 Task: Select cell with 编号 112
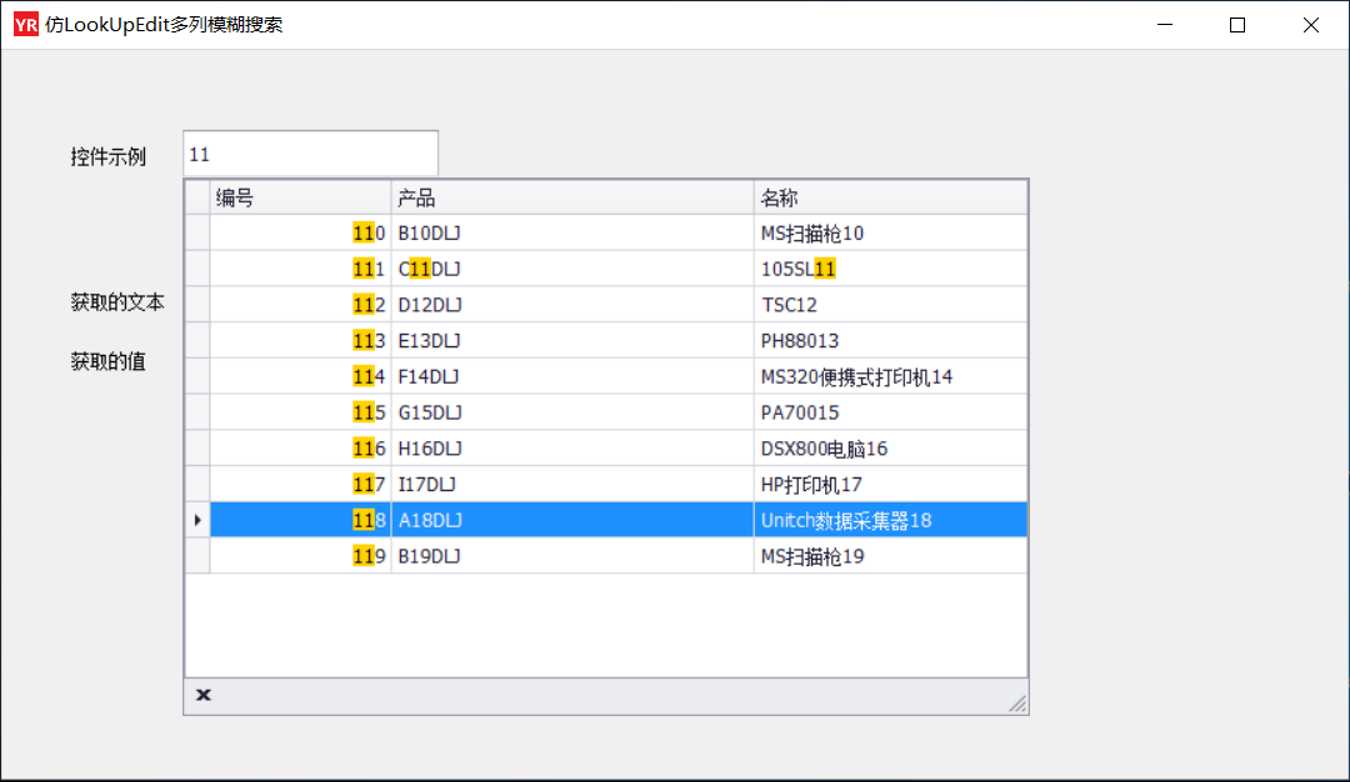[x=300, y=305]
